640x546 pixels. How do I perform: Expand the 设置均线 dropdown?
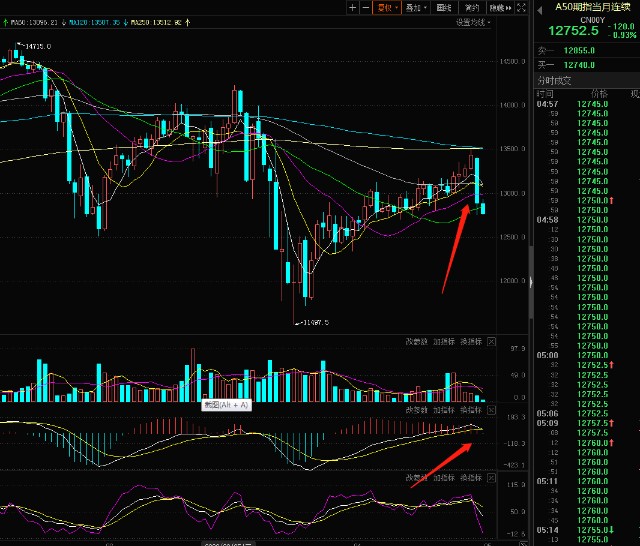(474, 21)
